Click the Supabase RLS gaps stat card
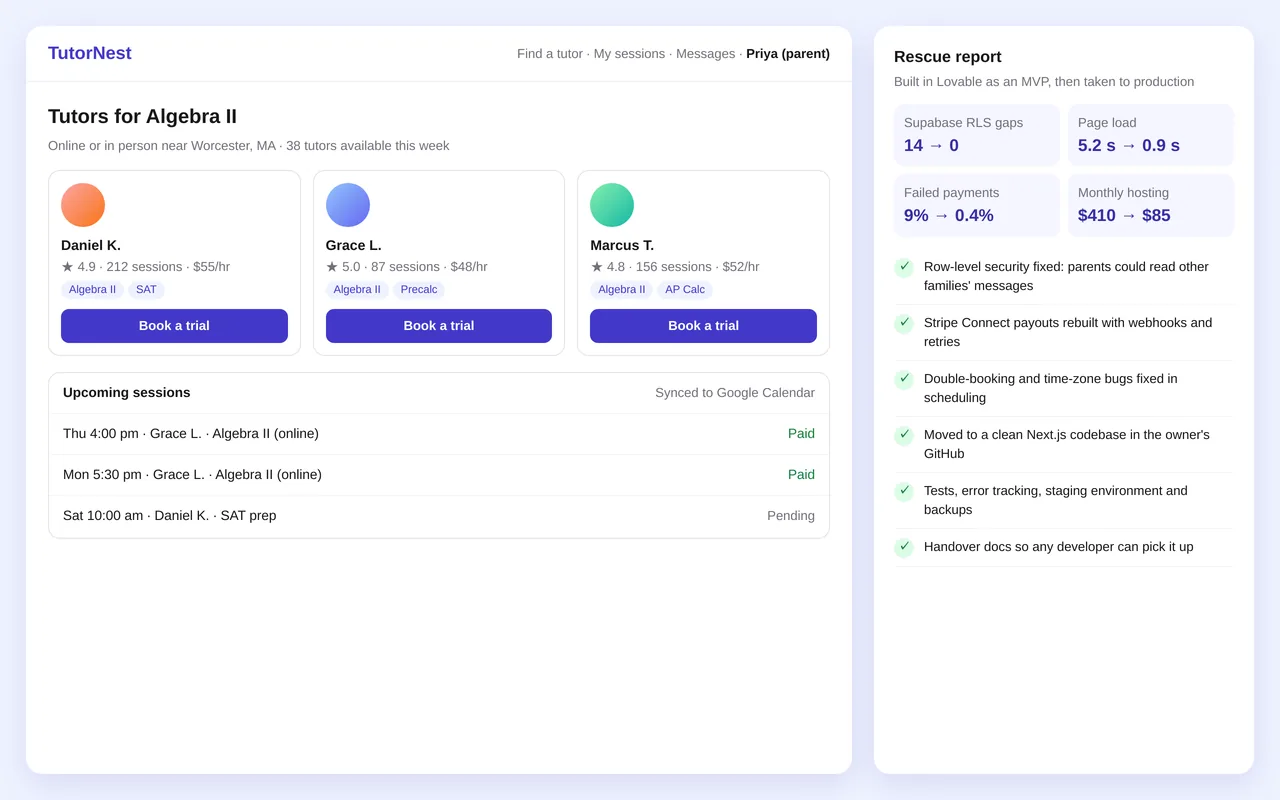Image resolution: width=1280 pixels, height=800 pixels. tap(977, 135)
